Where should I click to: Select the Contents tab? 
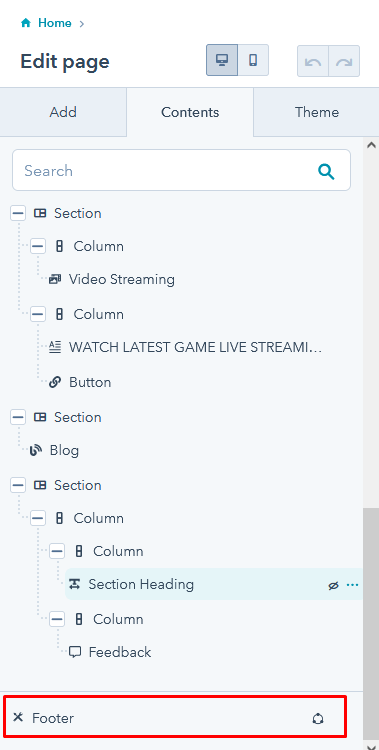[x=190, y=112]
